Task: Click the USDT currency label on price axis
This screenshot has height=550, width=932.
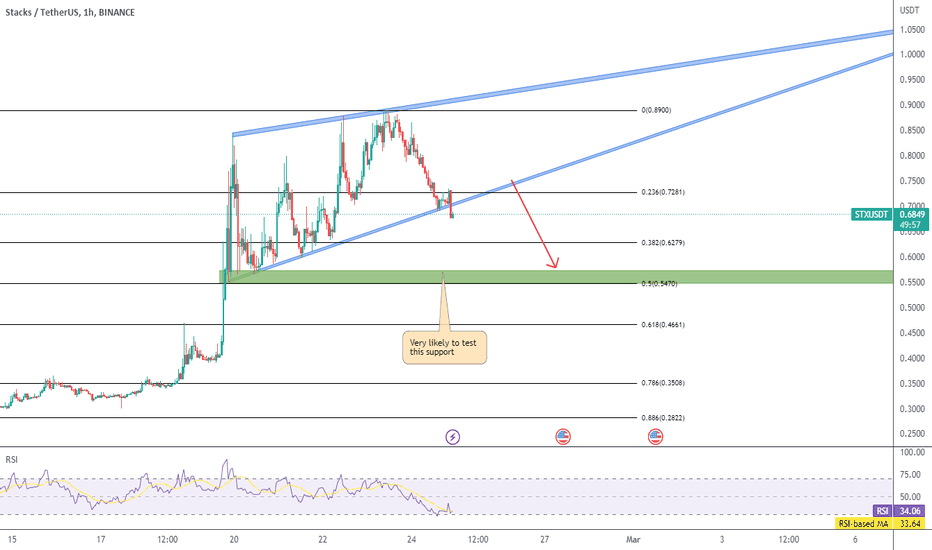Action: click(909, 10)
